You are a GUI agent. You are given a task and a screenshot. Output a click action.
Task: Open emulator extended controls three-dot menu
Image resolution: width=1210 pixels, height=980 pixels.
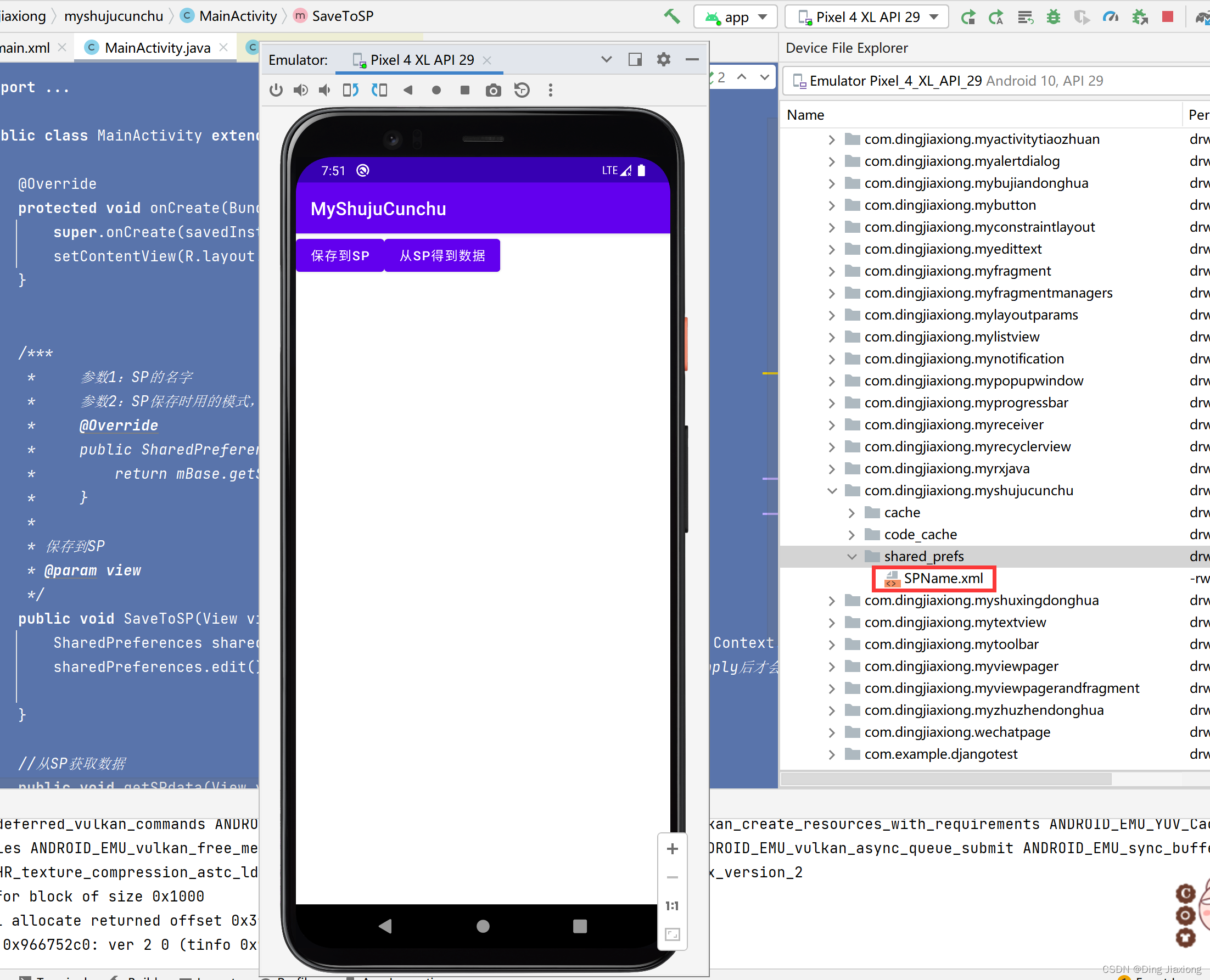click(x=550, y=91)
